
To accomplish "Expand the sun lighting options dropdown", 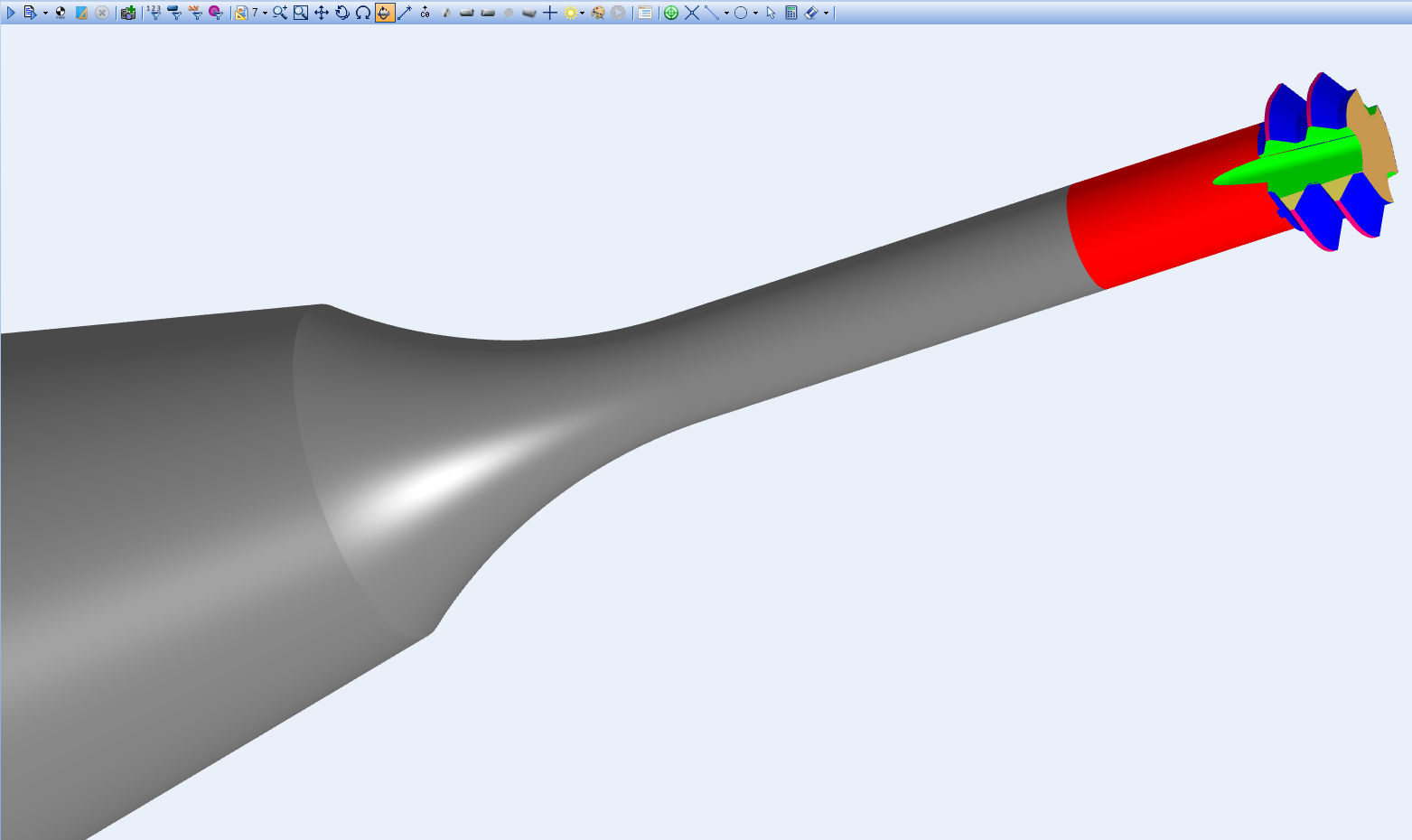I will (582, 13).
